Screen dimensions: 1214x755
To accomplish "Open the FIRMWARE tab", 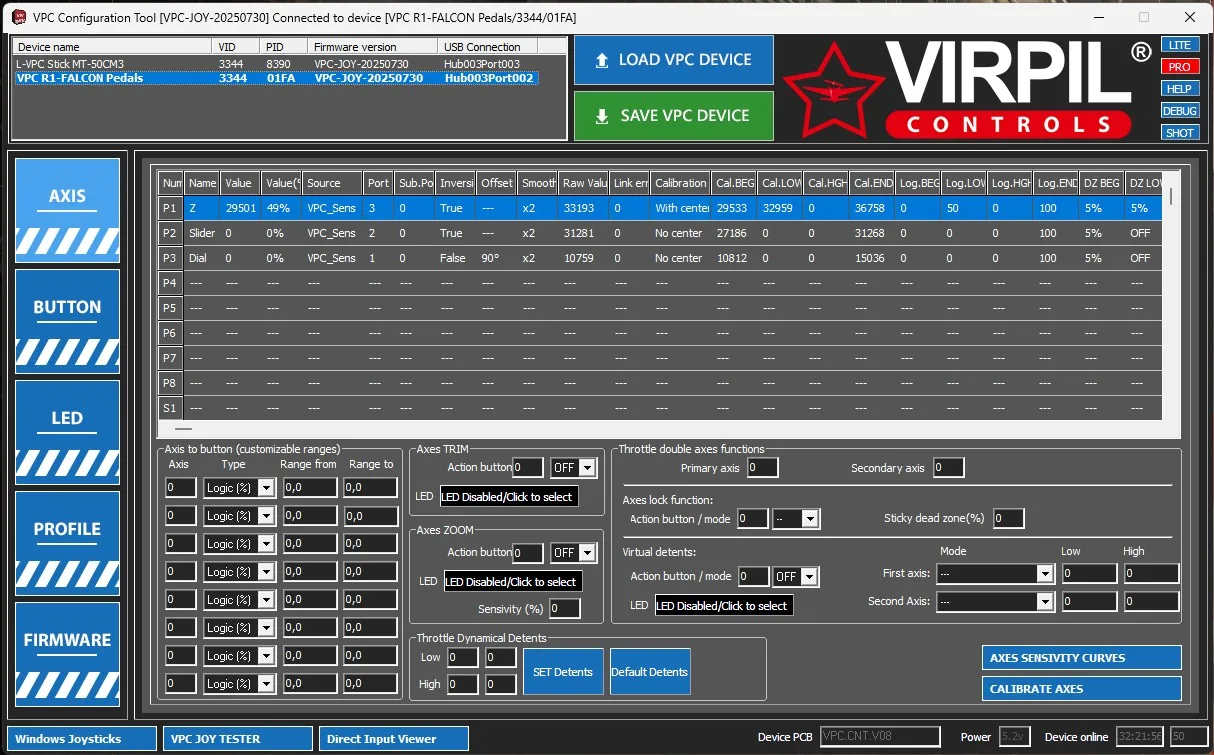I will (68, 654).
